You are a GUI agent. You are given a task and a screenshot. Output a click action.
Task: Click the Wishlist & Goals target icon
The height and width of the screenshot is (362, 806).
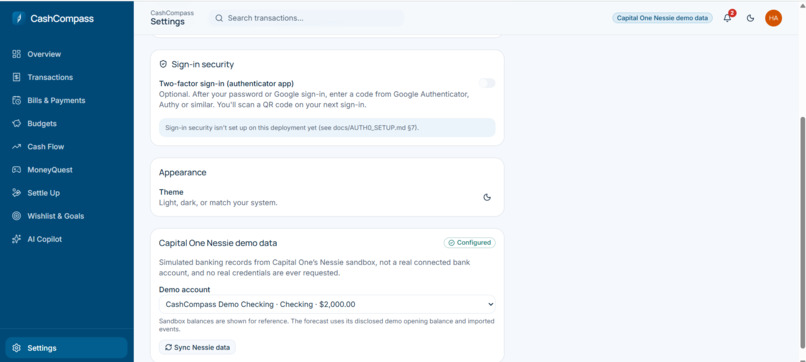[x=16, y=216]
